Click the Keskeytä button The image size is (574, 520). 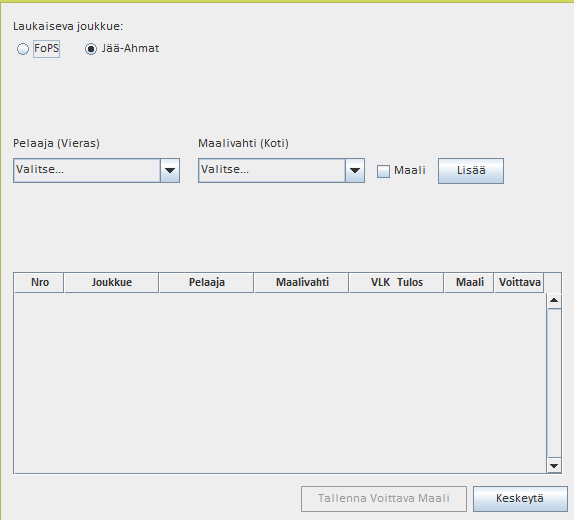coord(520,498)
